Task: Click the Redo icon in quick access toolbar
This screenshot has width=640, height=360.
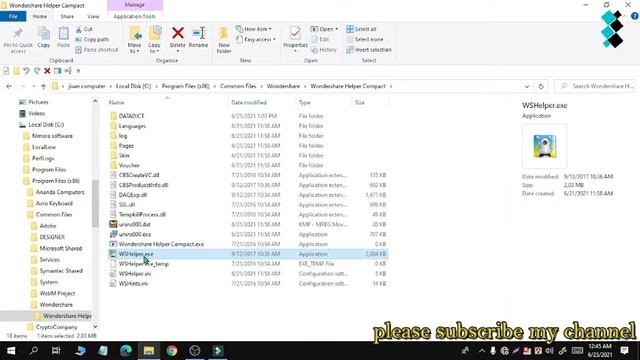Action: pyautogui.click(x=37, y=71)
